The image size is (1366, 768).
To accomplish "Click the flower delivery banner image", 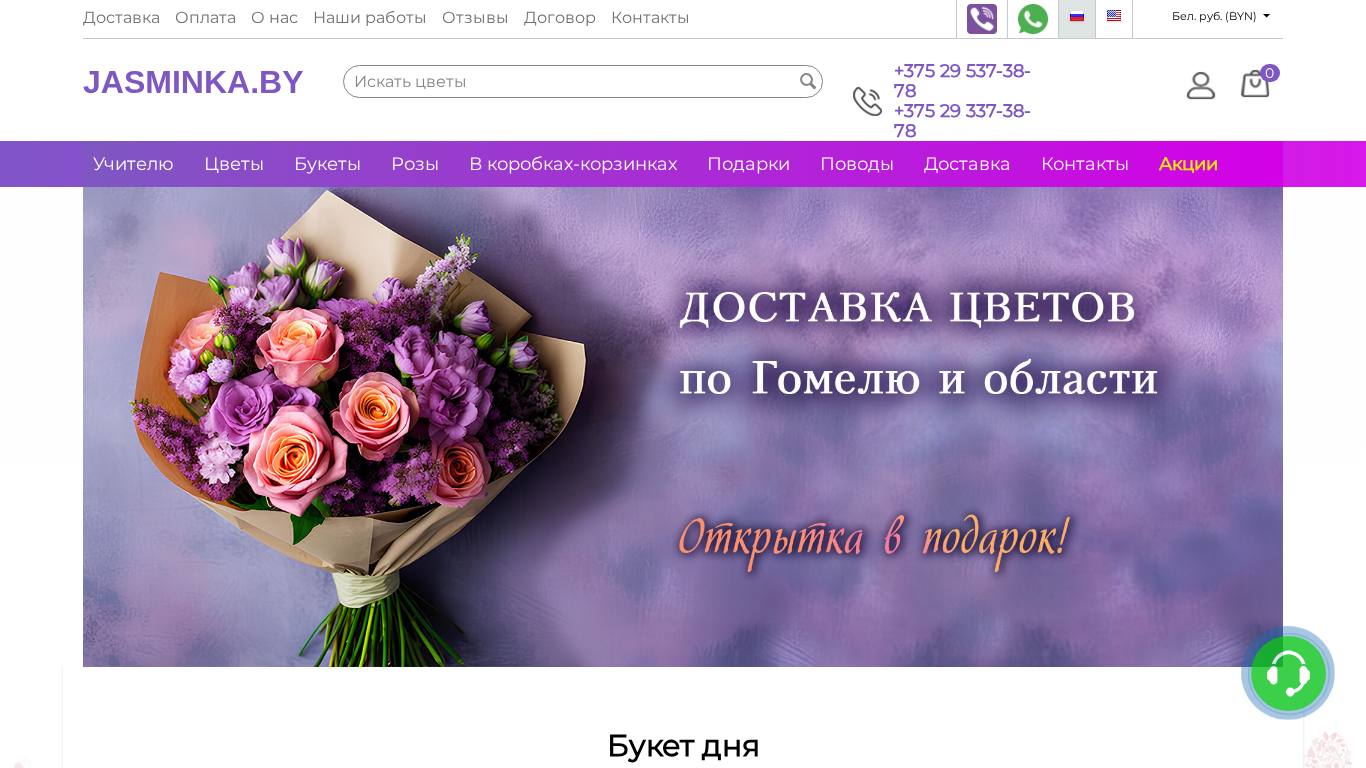I will click(x=683, y=427).
